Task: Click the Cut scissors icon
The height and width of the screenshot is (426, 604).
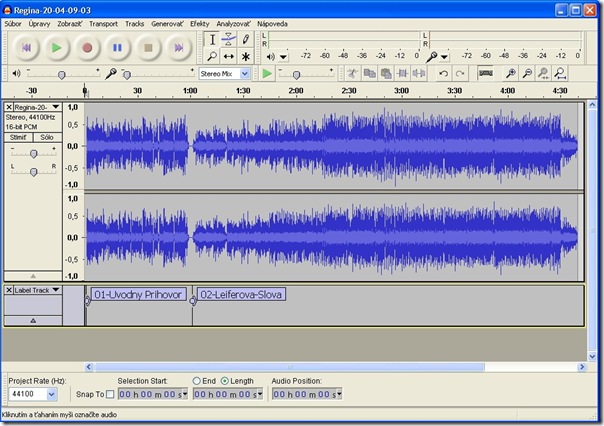Action: coord(352,73)
